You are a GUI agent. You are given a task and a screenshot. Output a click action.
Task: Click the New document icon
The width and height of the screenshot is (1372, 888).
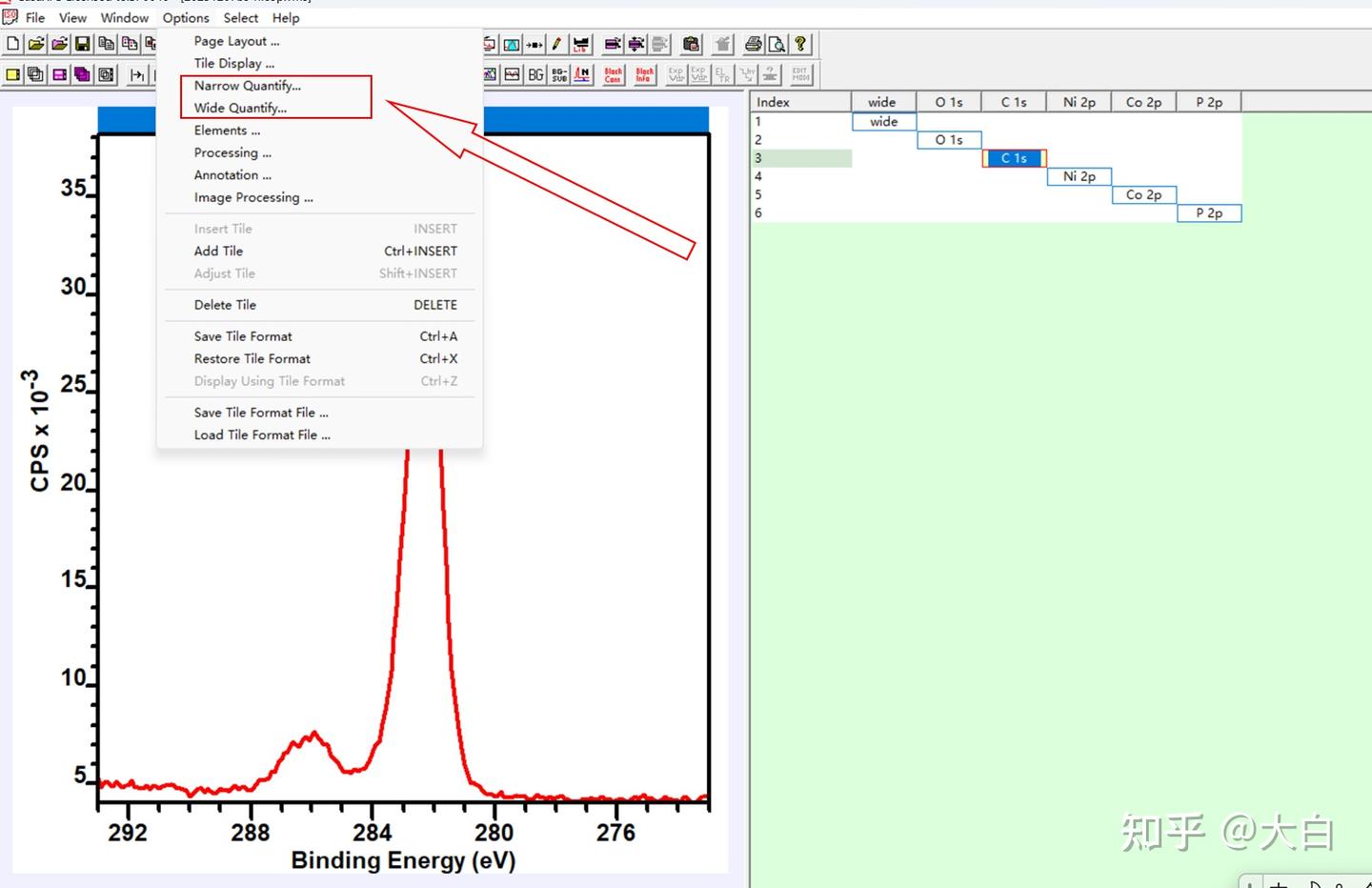tap(13, 44)
